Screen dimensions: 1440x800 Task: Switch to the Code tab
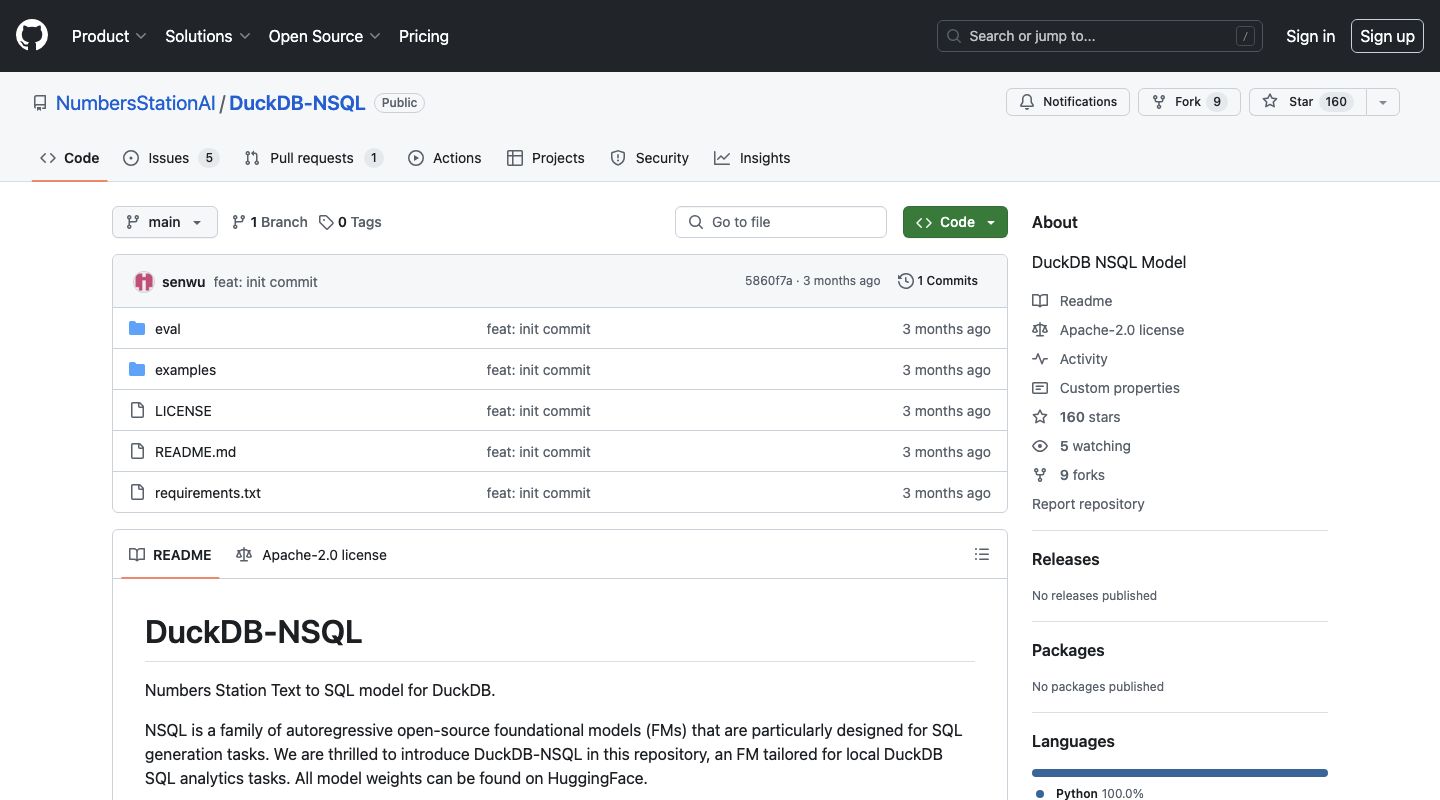(x=70, y=158)
